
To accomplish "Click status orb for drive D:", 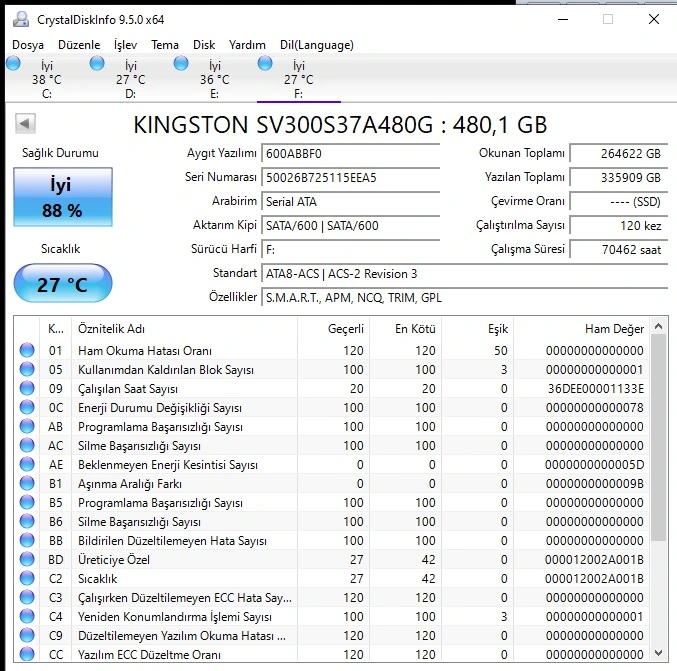I will coord(97,63).
